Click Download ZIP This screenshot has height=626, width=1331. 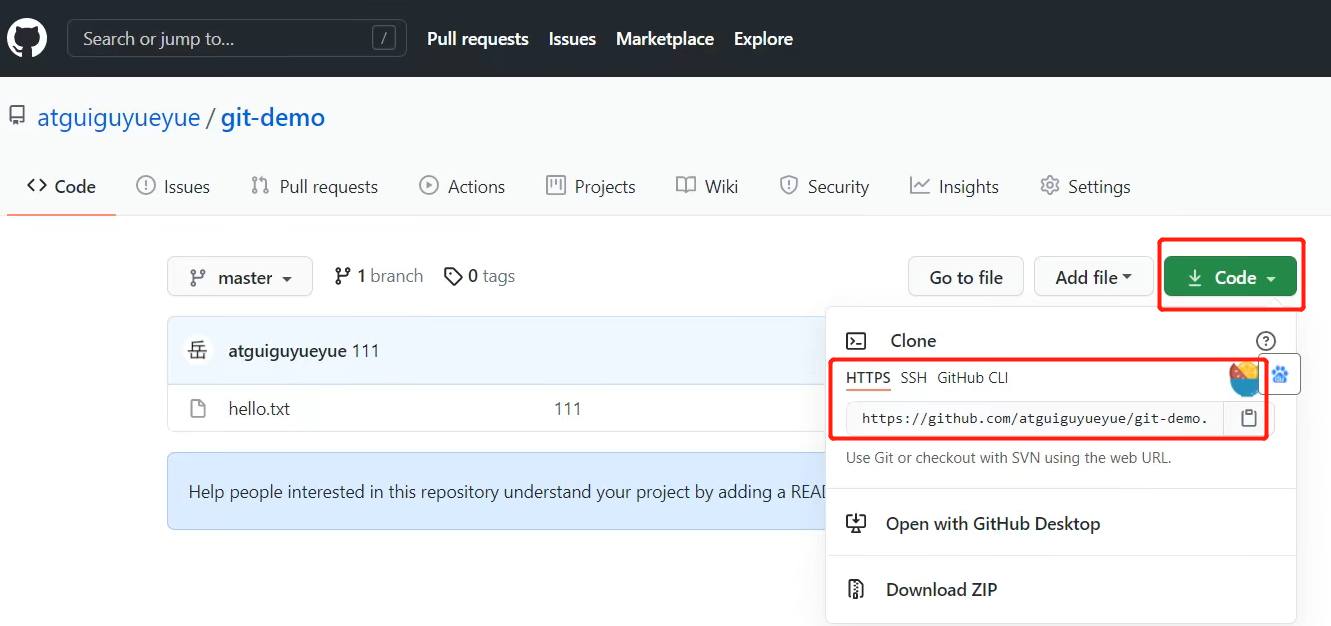(x=942, y=590)
